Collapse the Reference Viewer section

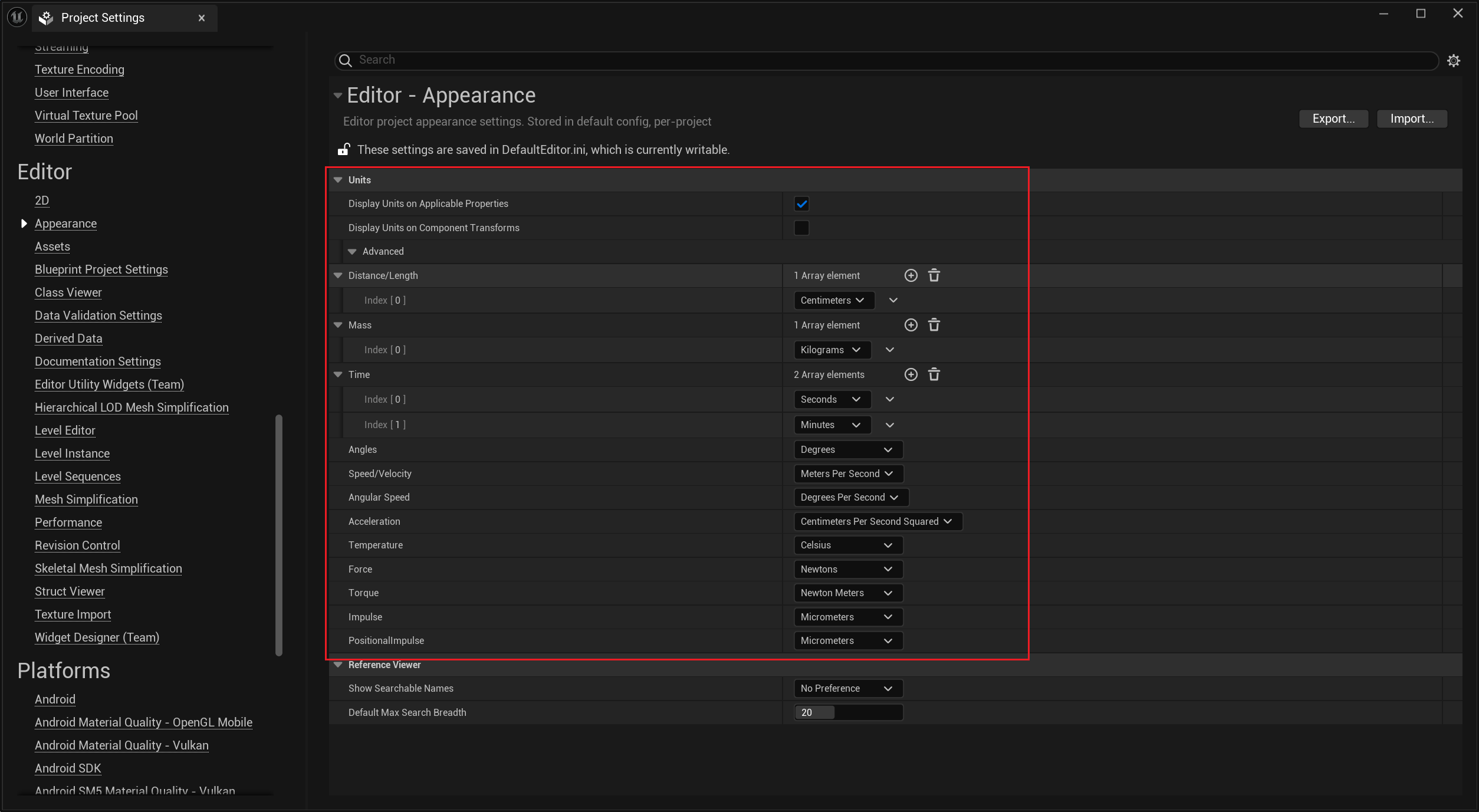338,665
